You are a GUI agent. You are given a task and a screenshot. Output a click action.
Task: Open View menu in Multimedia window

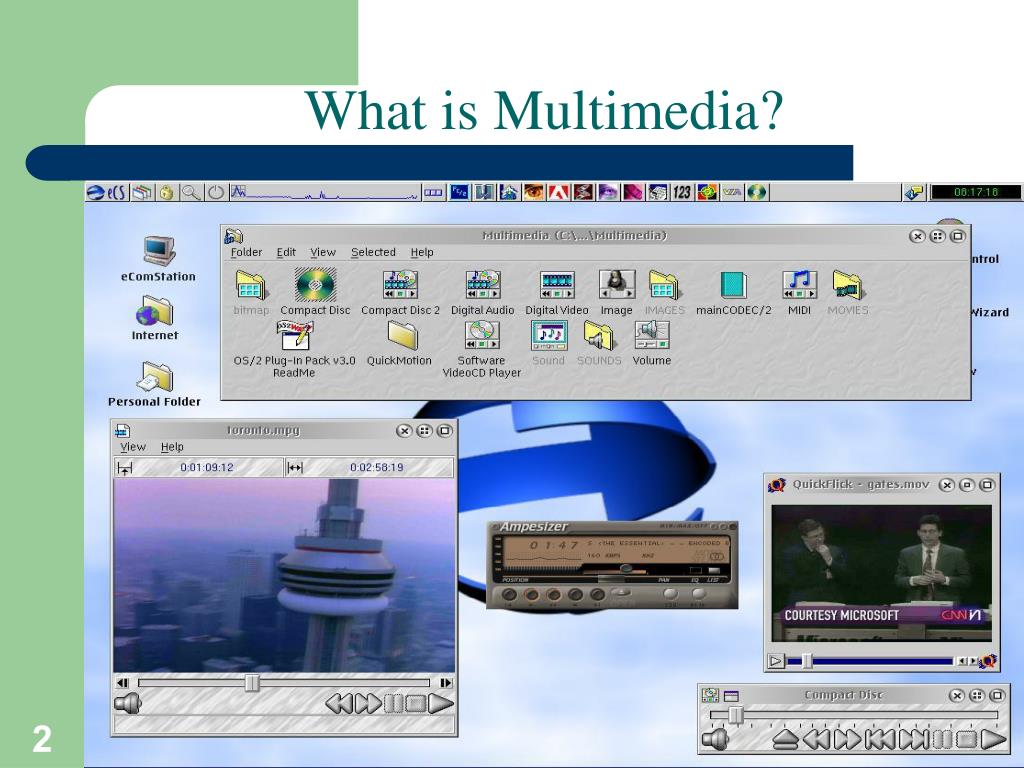(323, 252)
